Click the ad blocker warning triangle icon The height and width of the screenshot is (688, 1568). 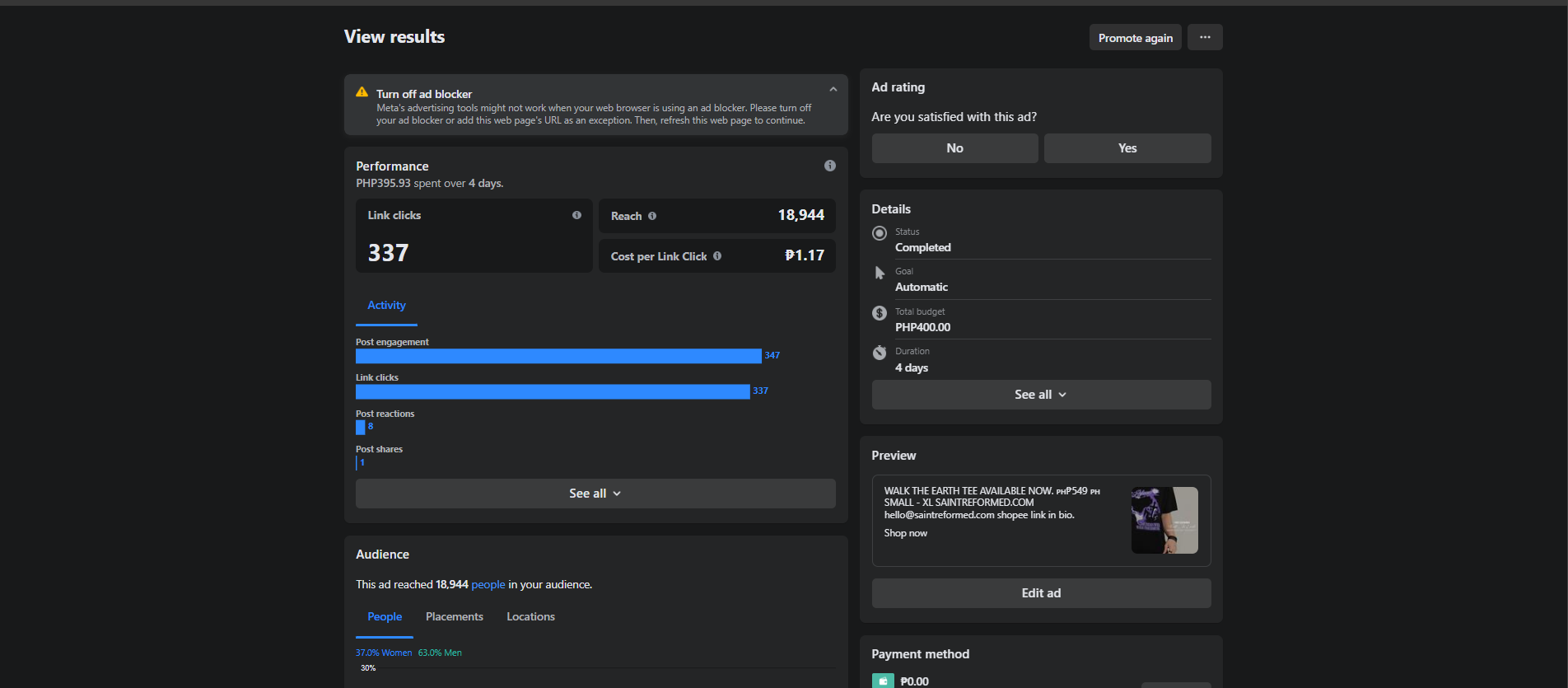coord(362,92)
